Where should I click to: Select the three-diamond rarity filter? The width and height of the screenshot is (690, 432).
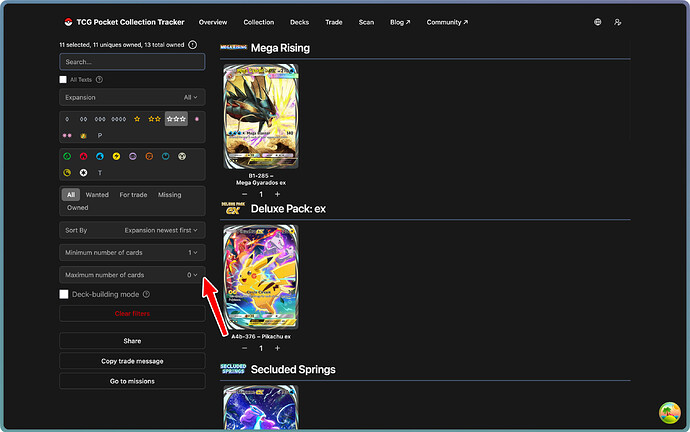[x=100, y=119]
